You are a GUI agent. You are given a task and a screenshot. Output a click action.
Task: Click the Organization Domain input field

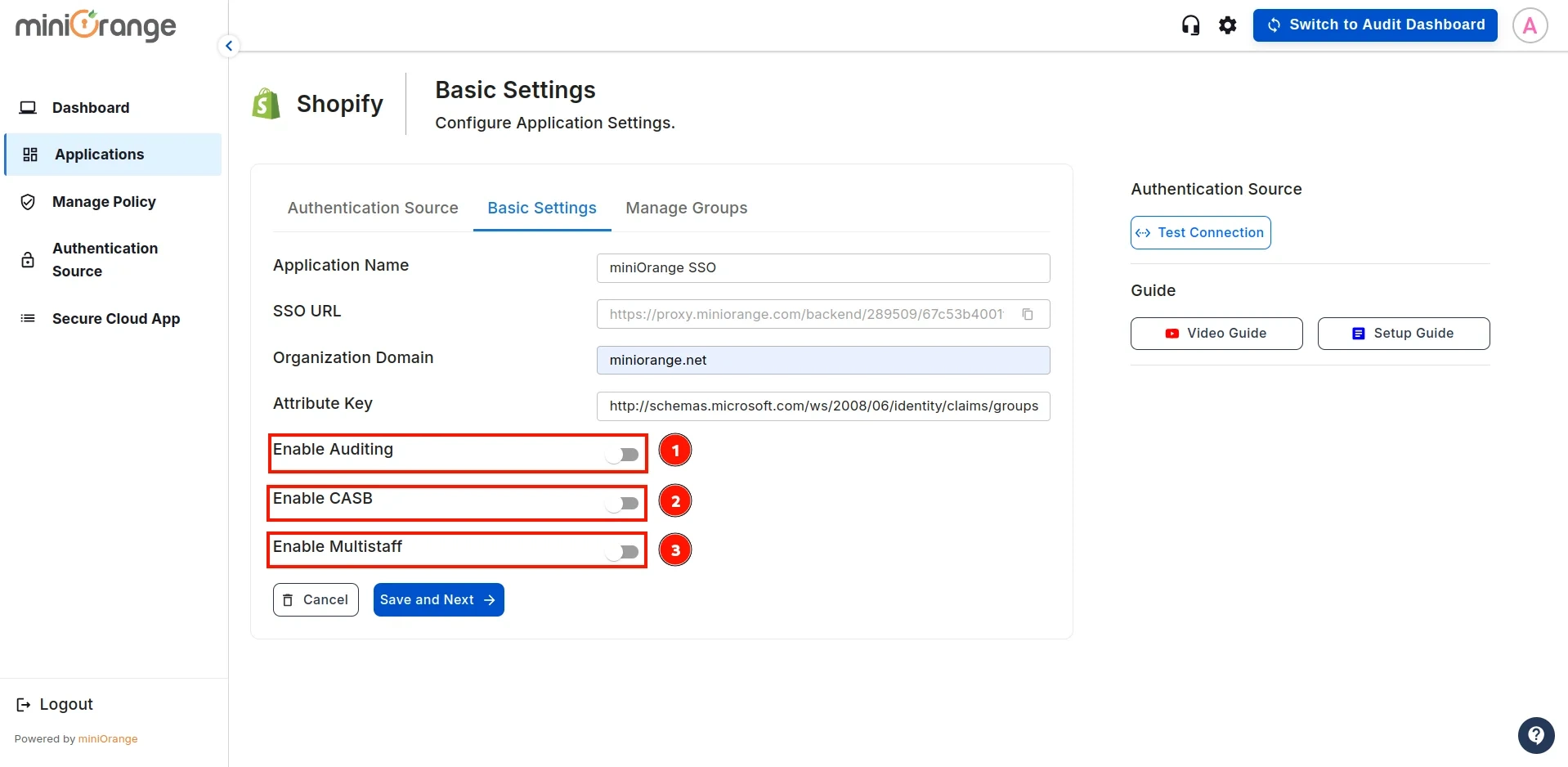[822, 360]
